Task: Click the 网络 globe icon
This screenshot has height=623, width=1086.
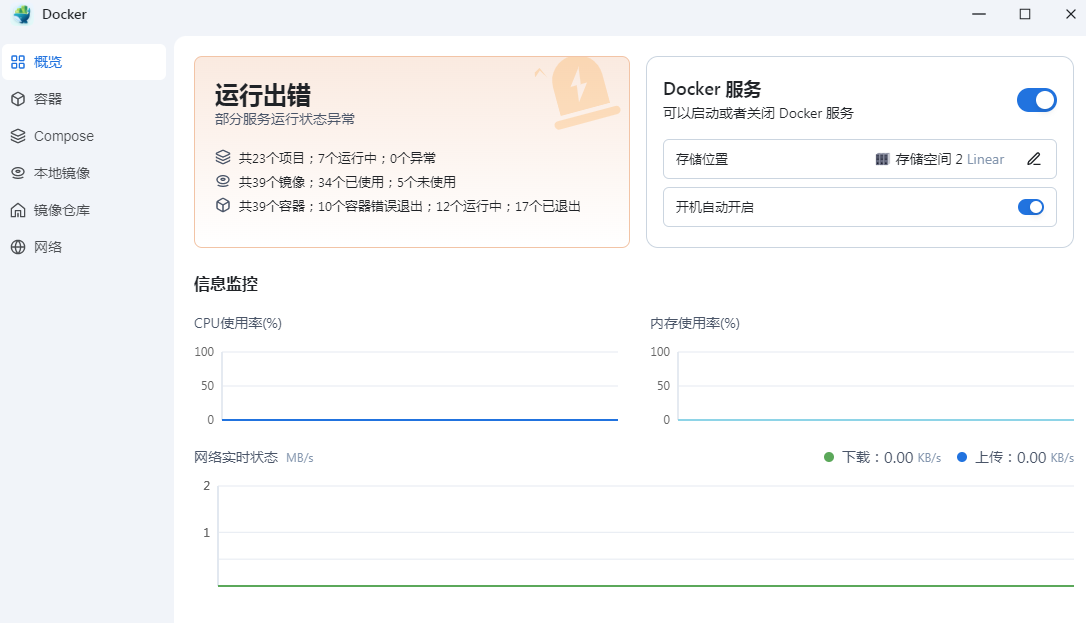Action: pyautogui.click(x=18, y=247)
